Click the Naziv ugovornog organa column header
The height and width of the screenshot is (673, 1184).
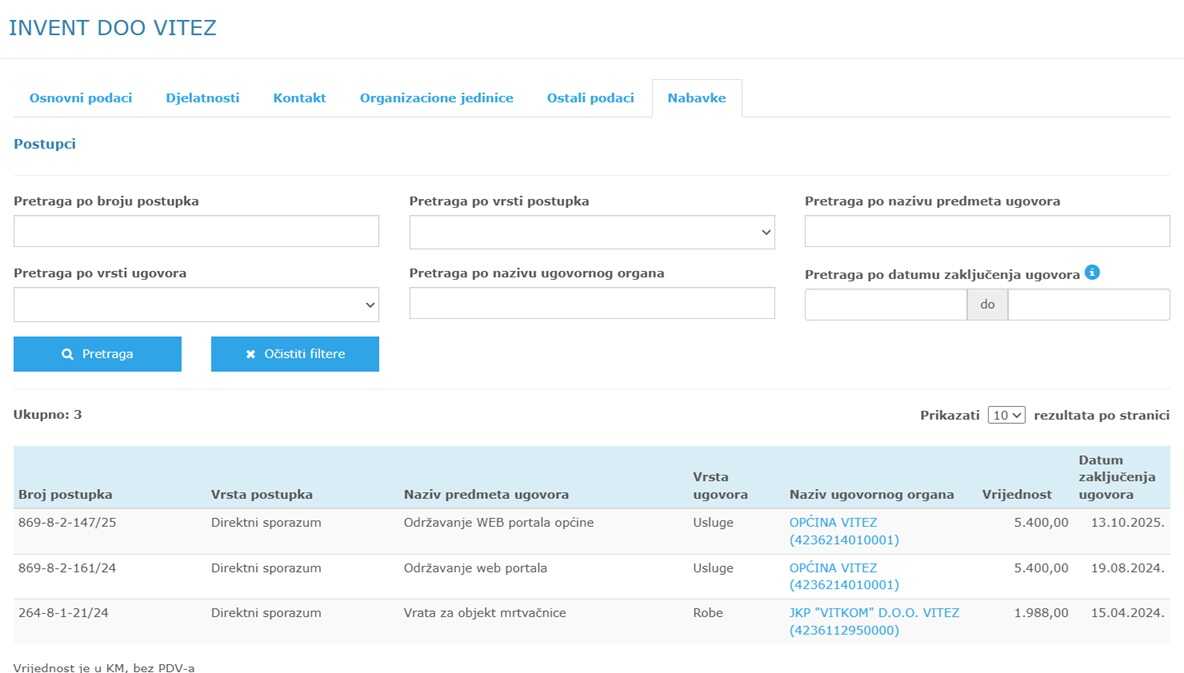pyautogui.click(x=871, y=495)
